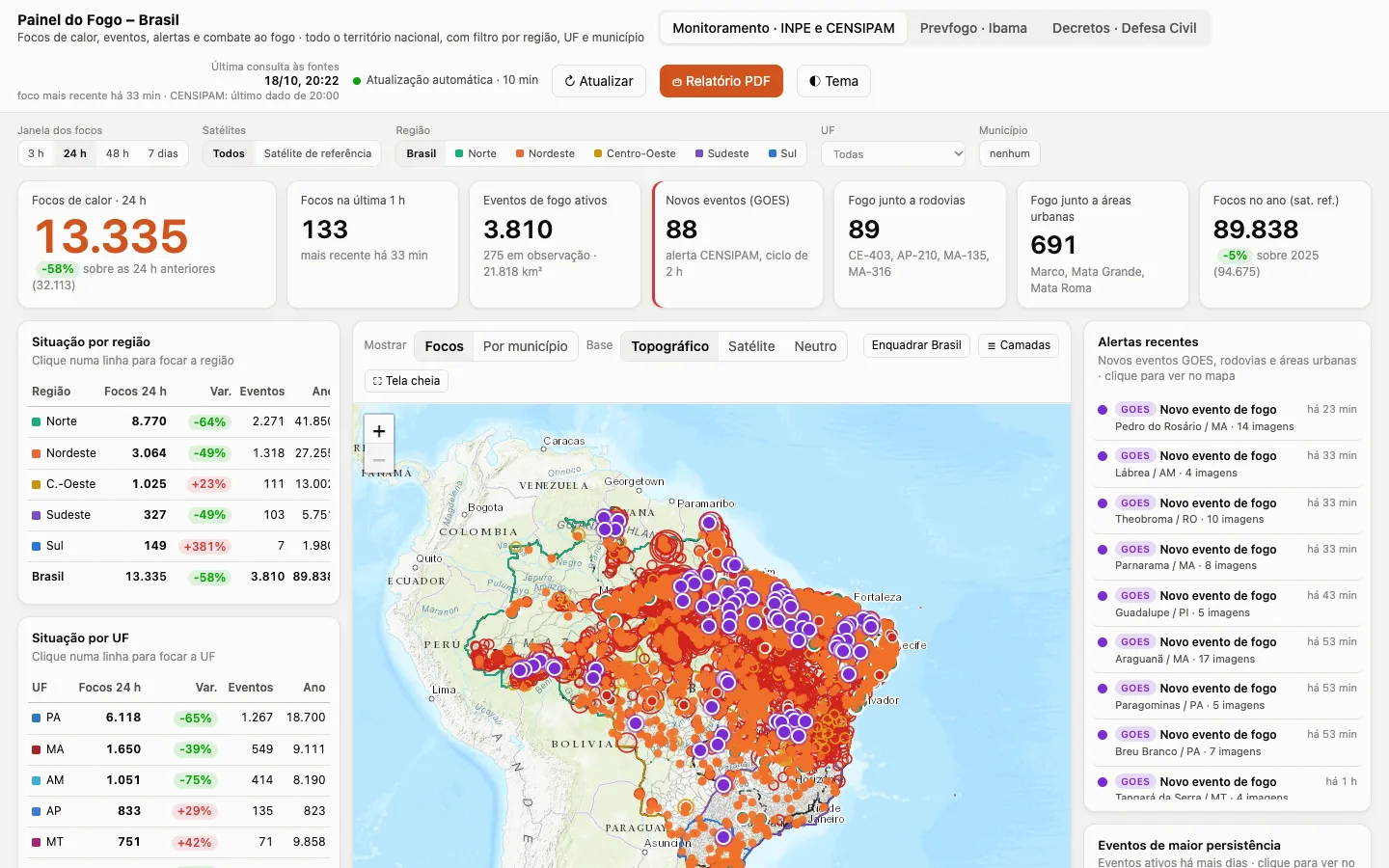Viewport: 1389px width, 868px height.
Task: Sort region table by Var. column
Action: pos(220,392)
